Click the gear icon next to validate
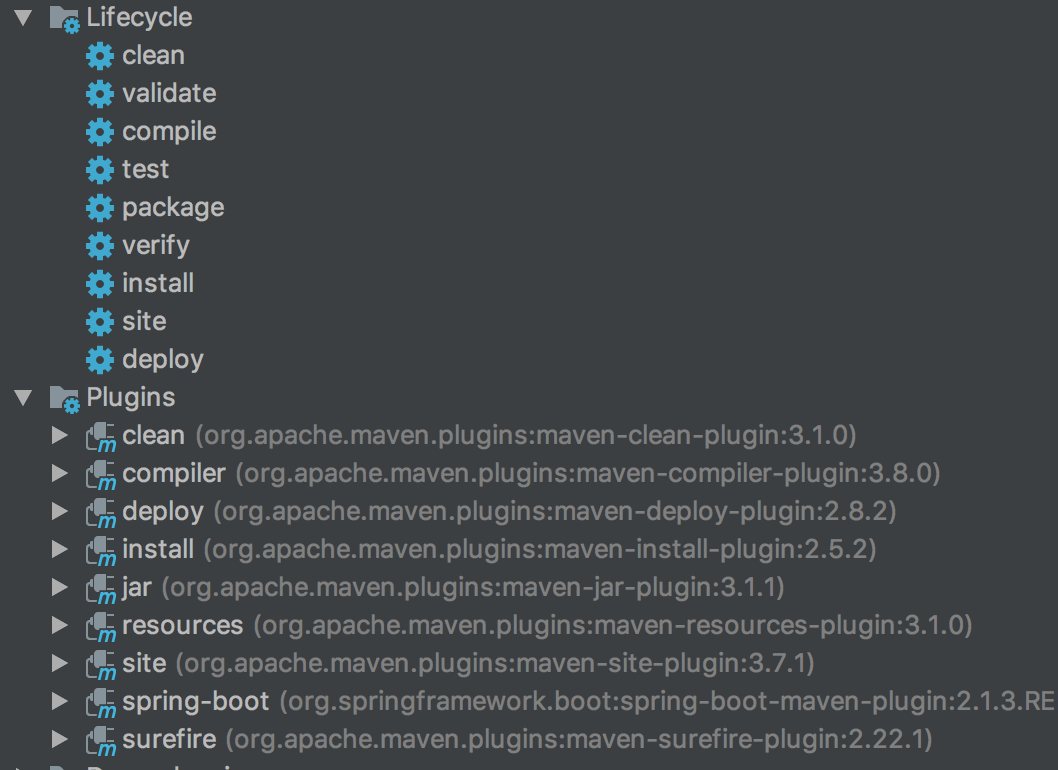 coord(100,94)
